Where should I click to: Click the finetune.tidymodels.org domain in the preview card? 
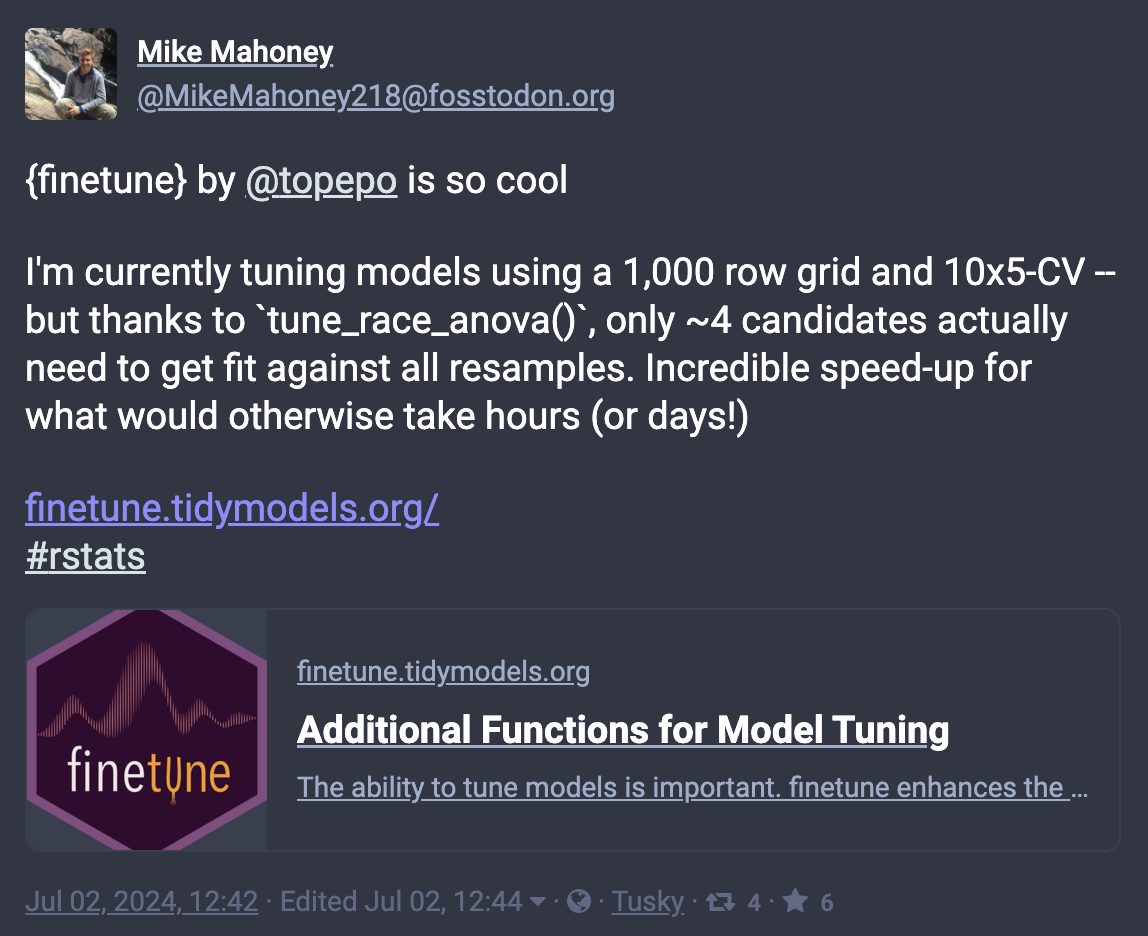[443, 672]
